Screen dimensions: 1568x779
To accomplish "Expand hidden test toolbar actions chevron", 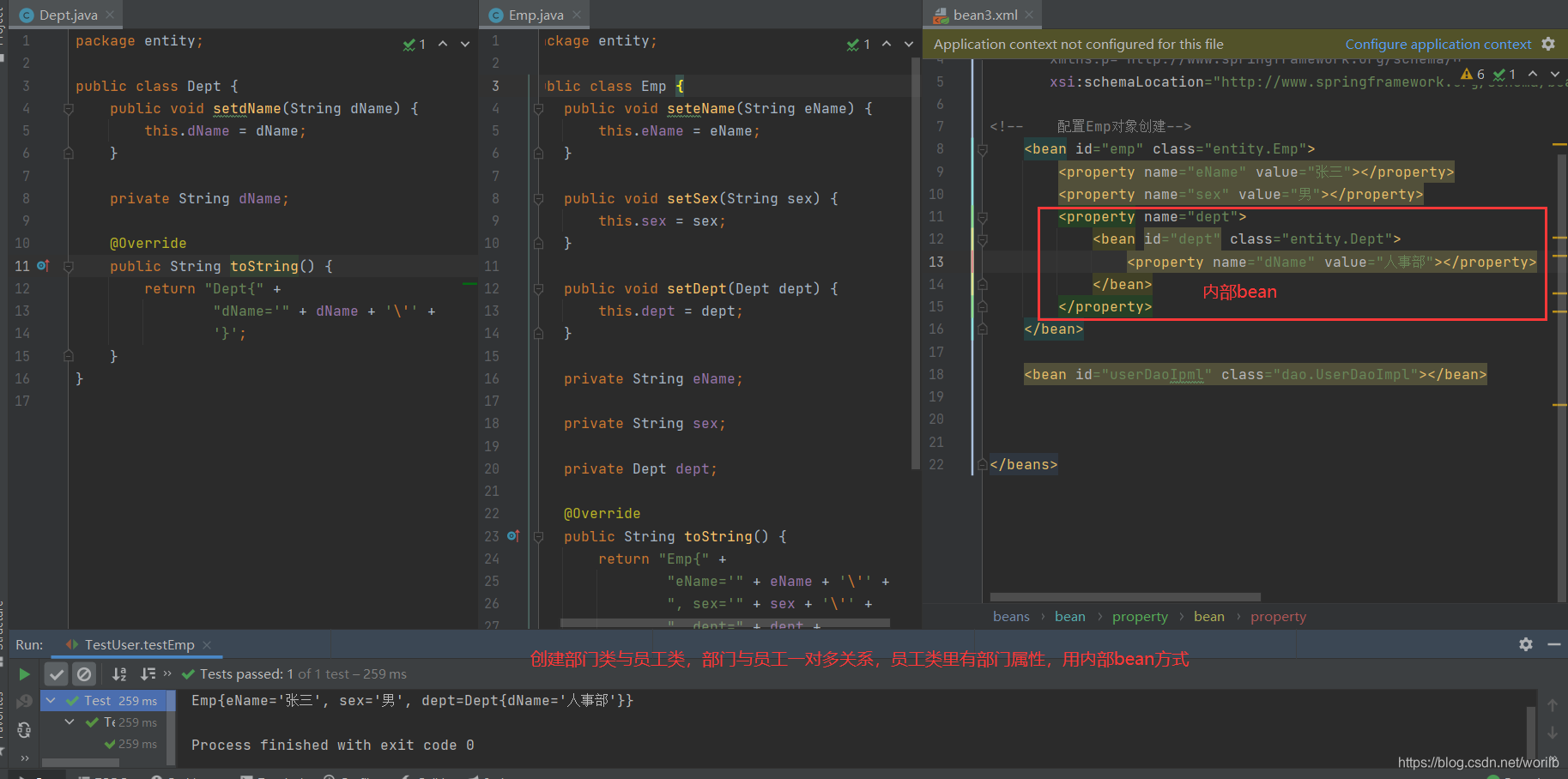I will (167, 673).
